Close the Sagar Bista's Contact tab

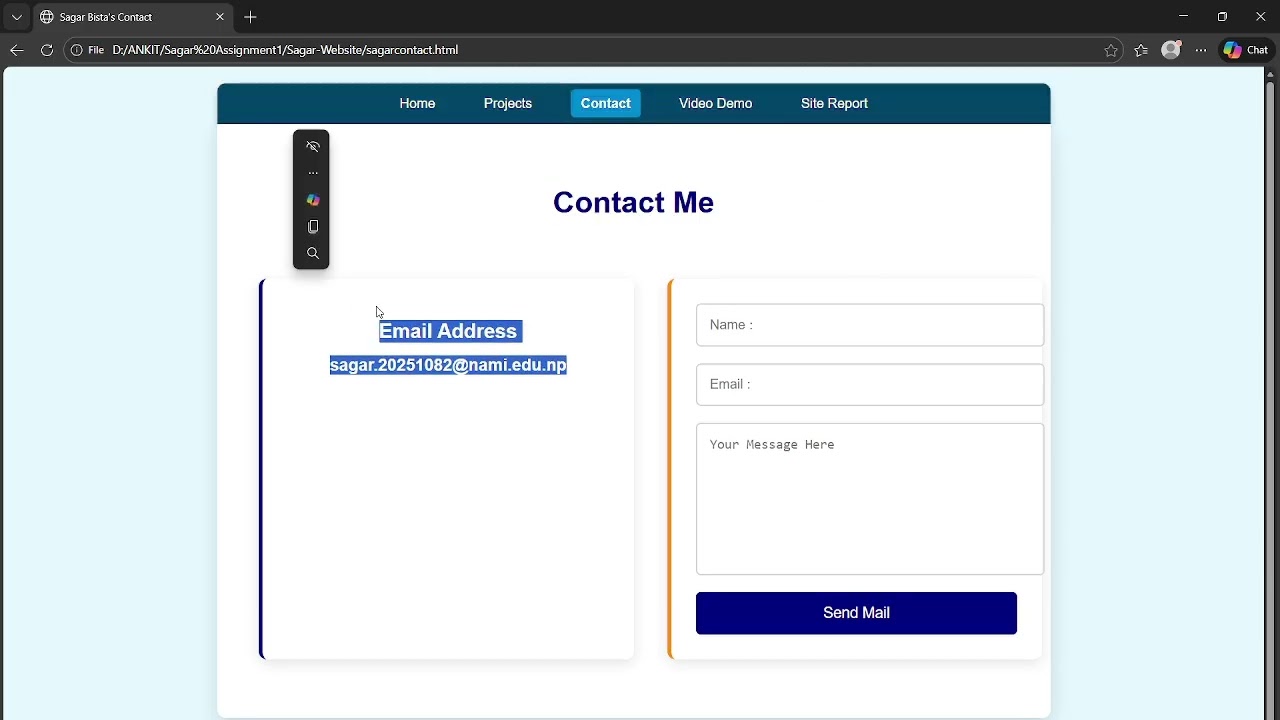pyautogui.click(x=220, y=17)
